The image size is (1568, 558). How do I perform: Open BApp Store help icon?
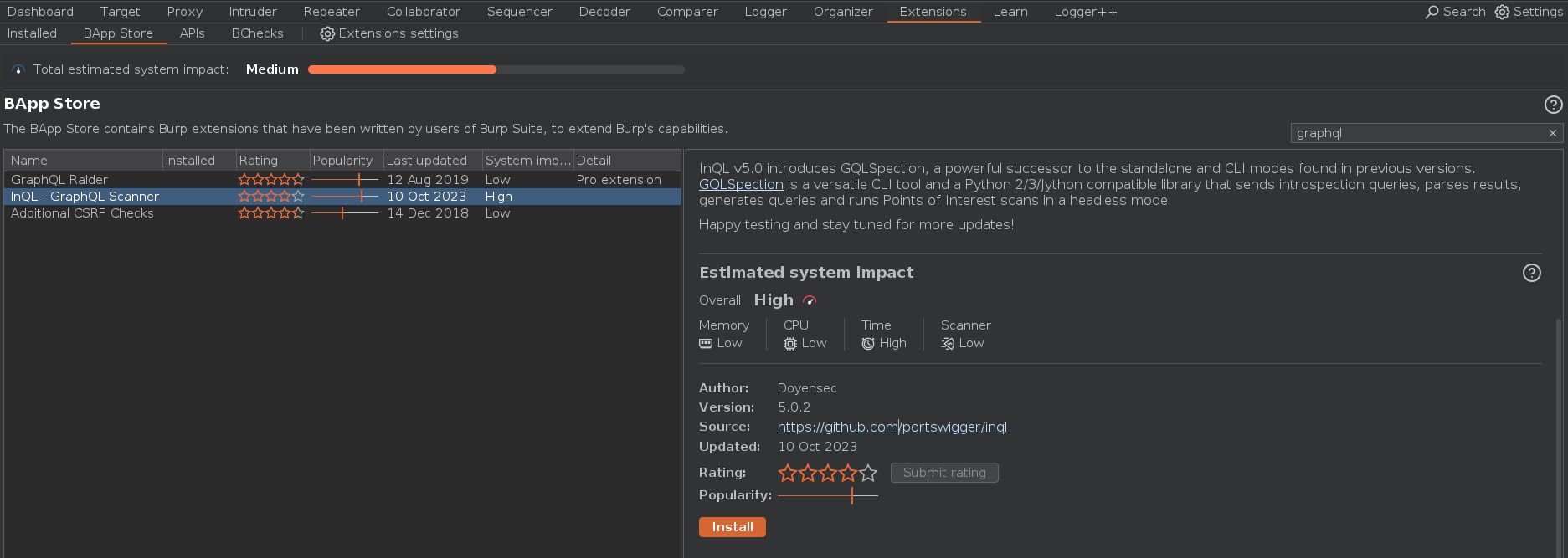coord(1553,105)
